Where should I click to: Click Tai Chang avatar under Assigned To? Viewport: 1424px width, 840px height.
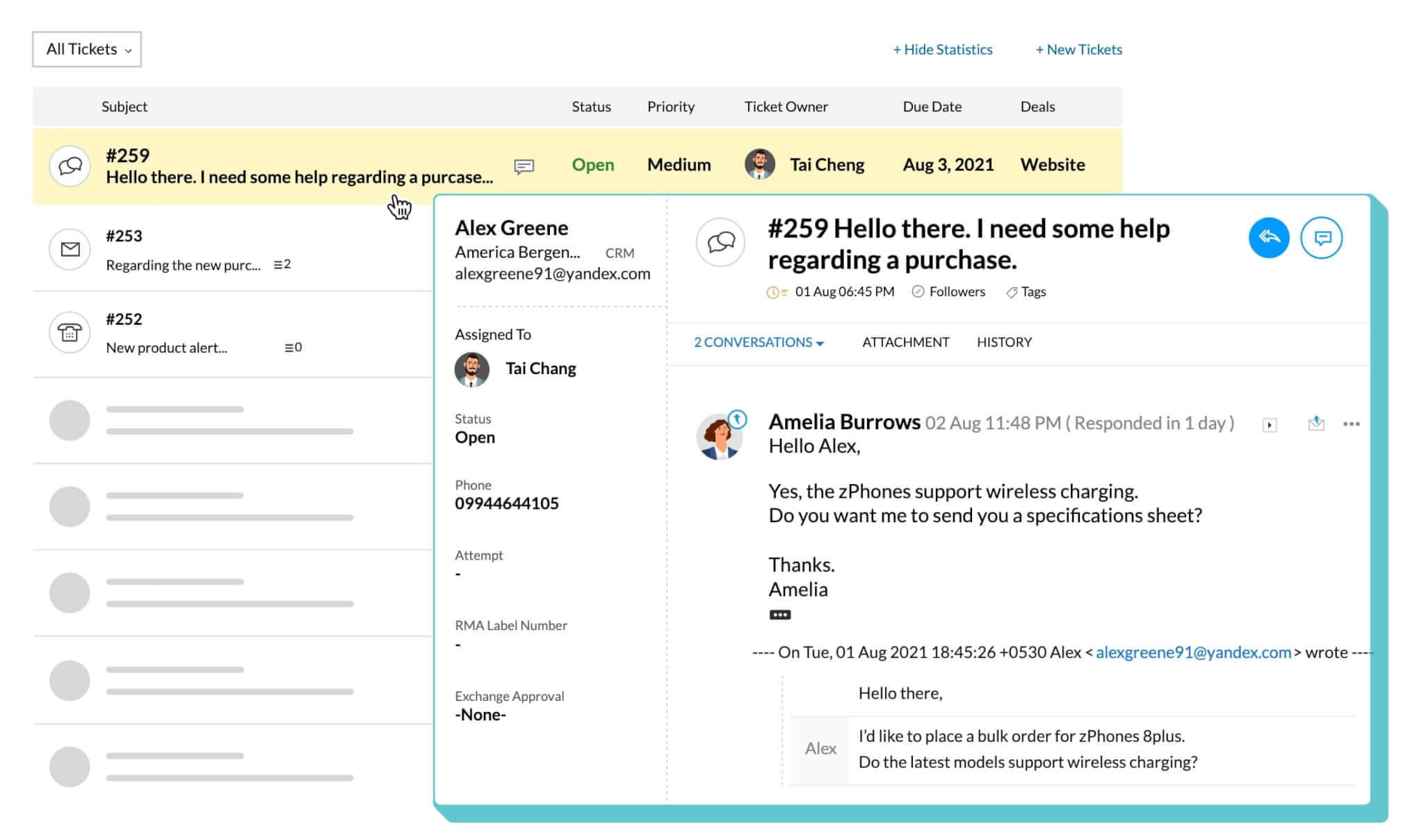point(471,369)
